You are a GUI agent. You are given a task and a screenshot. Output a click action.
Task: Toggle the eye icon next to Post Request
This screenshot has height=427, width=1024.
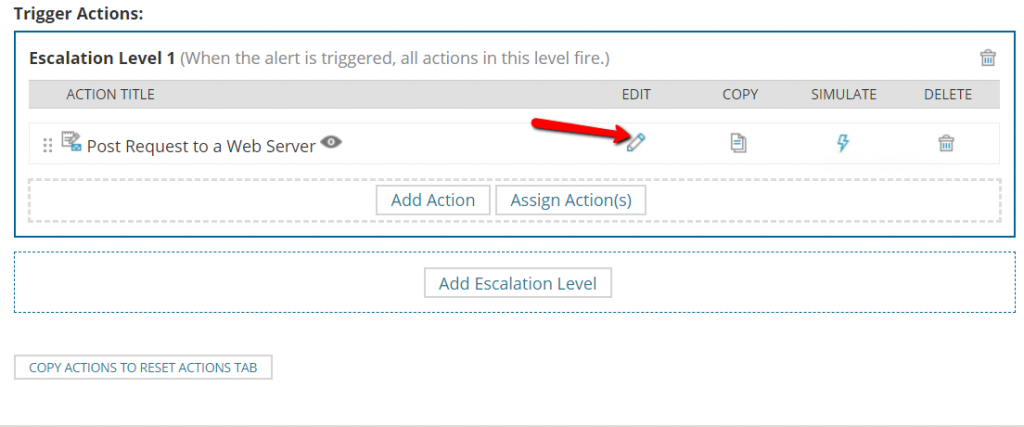[x=332, y=142]
